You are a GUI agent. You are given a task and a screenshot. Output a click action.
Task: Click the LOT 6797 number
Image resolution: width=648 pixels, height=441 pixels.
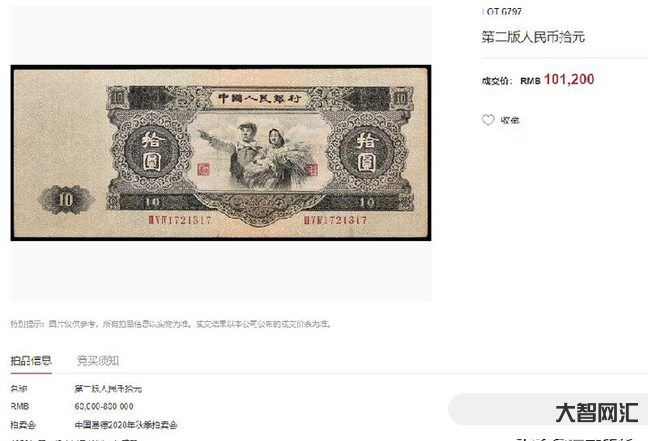pos(502,11)
